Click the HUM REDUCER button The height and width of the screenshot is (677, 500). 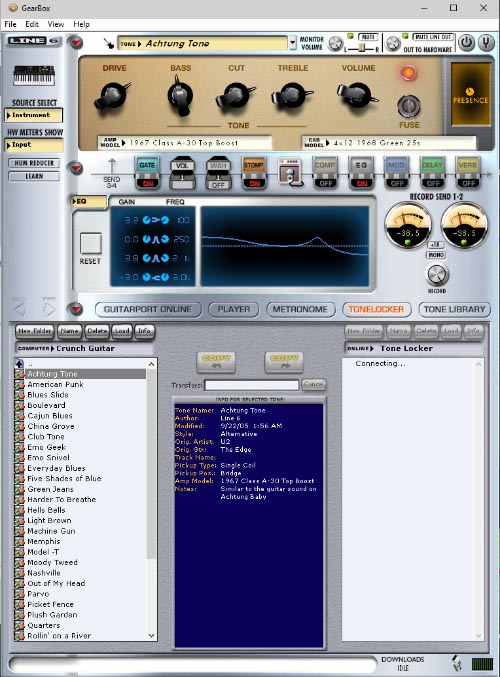tap(34, 163)
